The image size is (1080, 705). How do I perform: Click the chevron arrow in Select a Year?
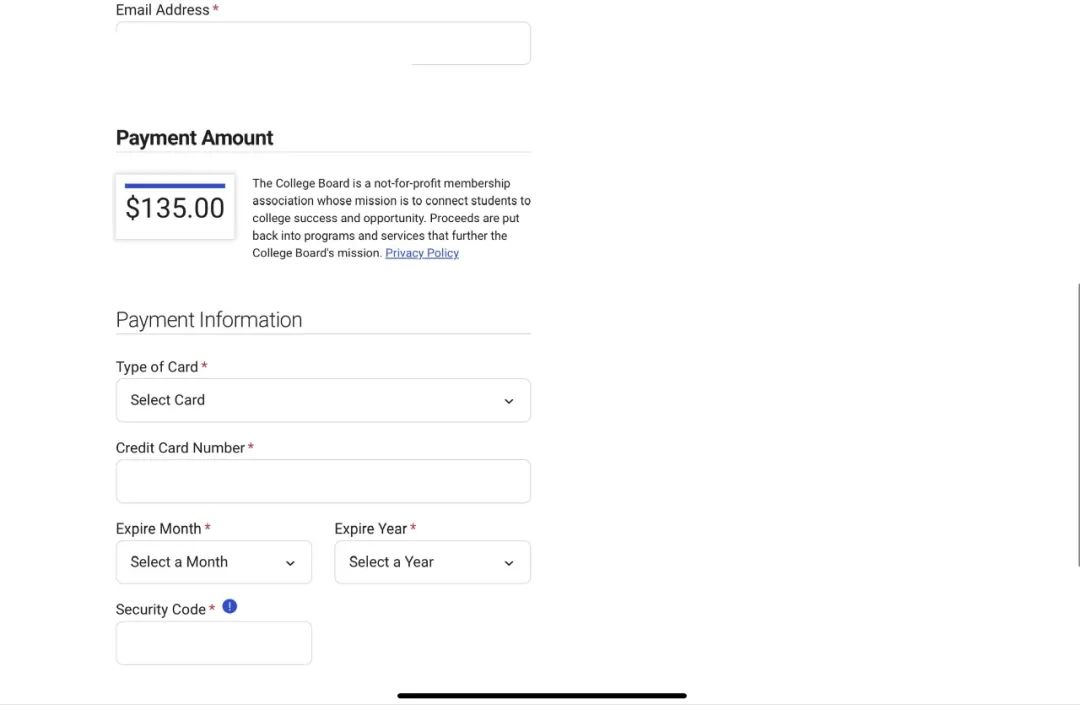tap(508, 563)
